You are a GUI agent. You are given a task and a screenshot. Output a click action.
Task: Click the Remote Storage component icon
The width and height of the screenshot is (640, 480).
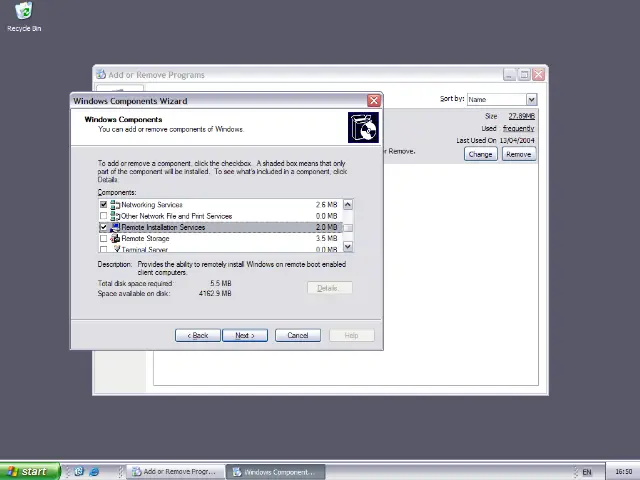click(115, 238)
